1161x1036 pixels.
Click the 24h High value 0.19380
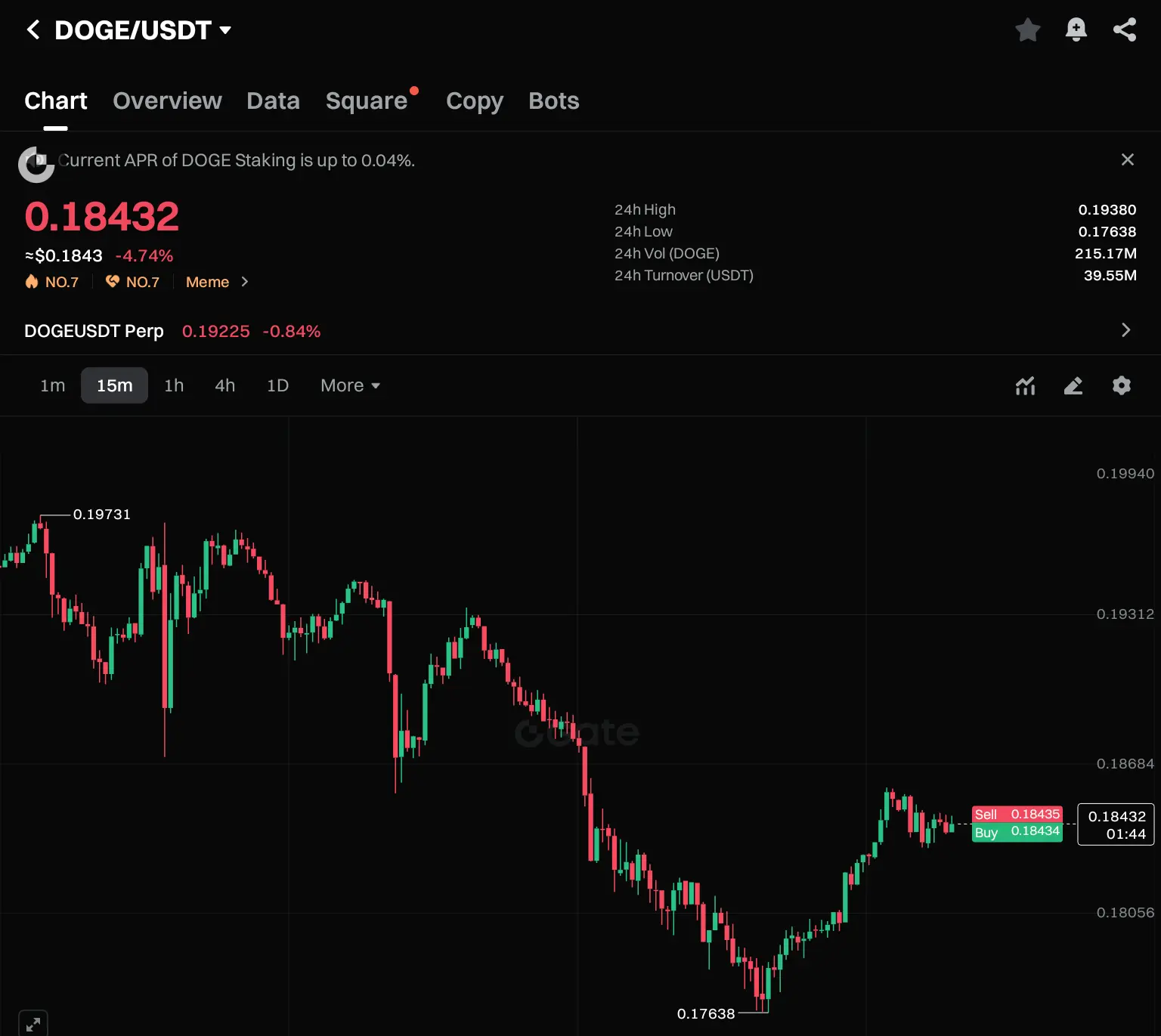click(1107, 210)
